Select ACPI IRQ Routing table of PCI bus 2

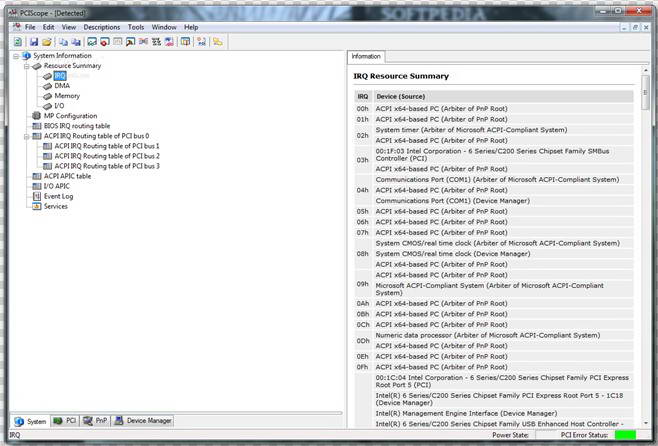click(107, 156)
